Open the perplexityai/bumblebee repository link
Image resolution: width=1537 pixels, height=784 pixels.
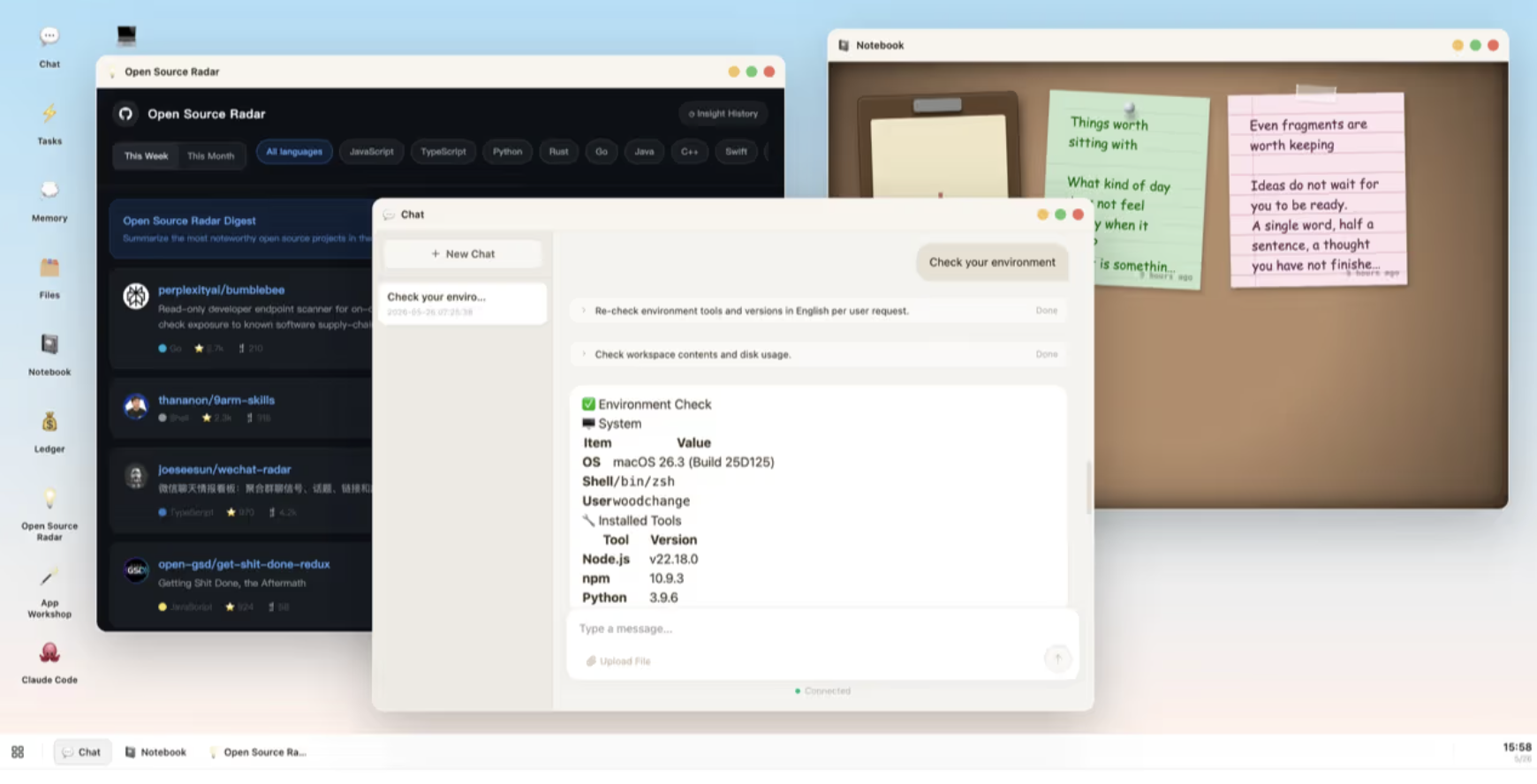click(221, 290)
